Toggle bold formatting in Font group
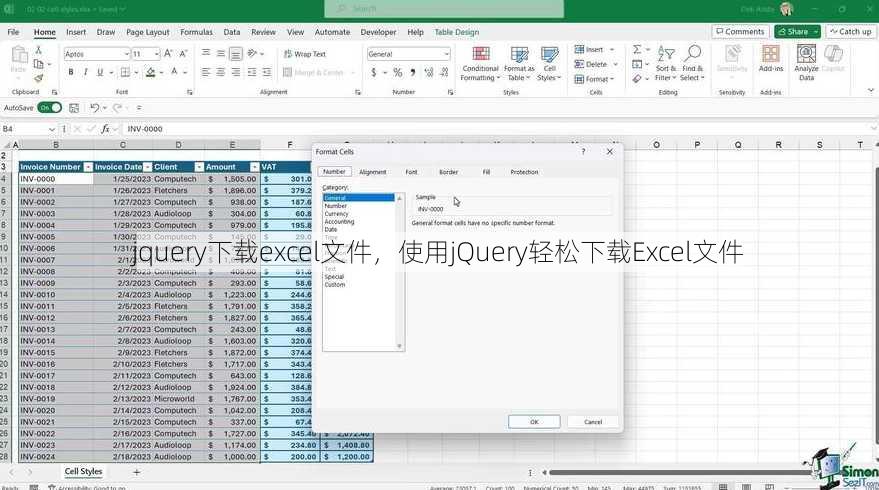Screen dimensions: 879x490 pyautogui.click(x=71, y=72)
